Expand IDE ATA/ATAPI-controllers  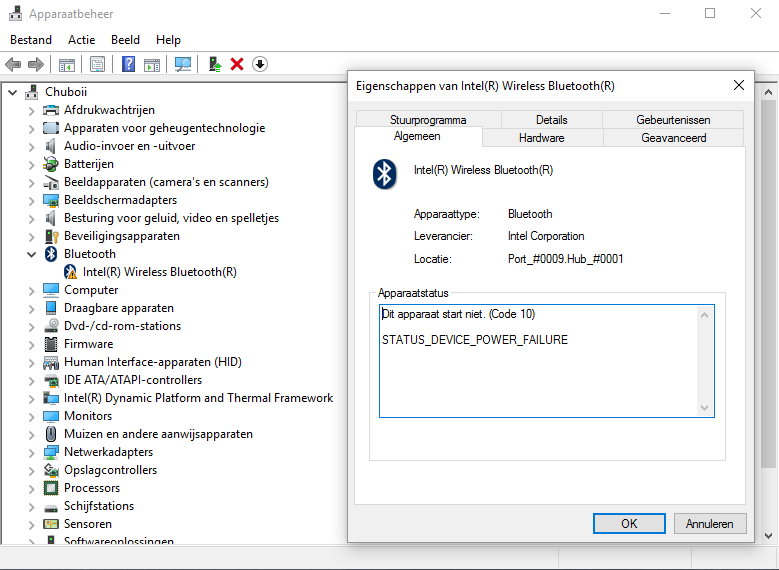31,381
